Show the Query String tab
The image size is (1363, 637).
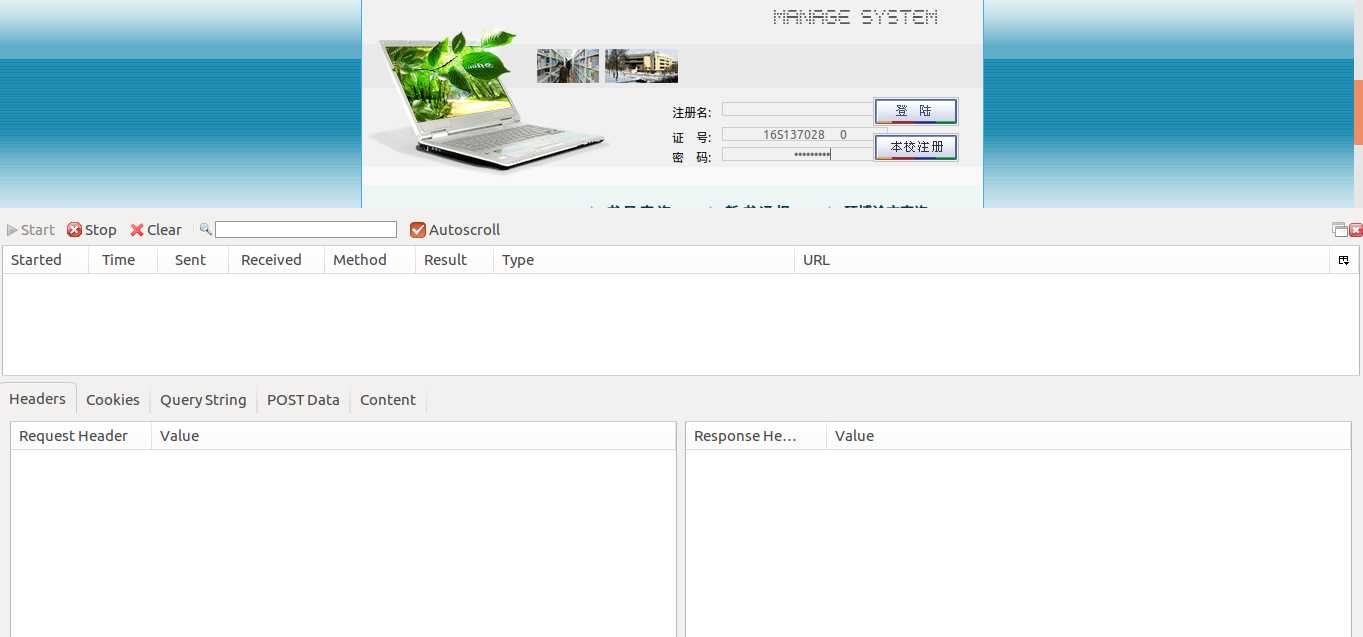tap(203, 400)
